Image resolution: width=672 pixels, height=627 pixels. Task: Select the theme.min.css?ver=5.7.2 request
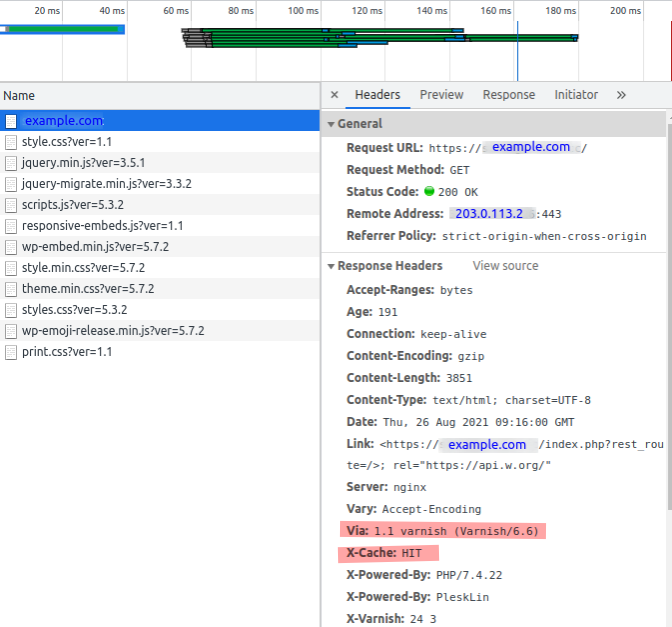159,289
